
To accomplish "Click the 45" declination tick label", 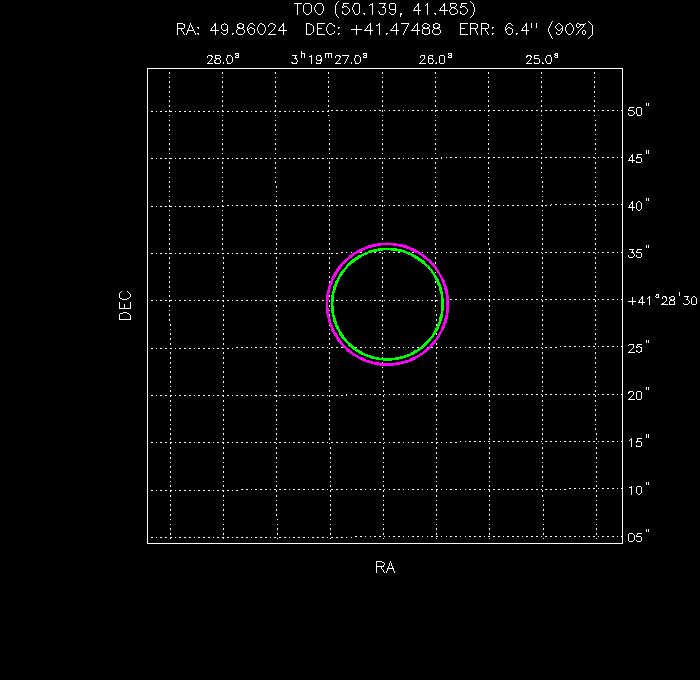I will (638, 158).
